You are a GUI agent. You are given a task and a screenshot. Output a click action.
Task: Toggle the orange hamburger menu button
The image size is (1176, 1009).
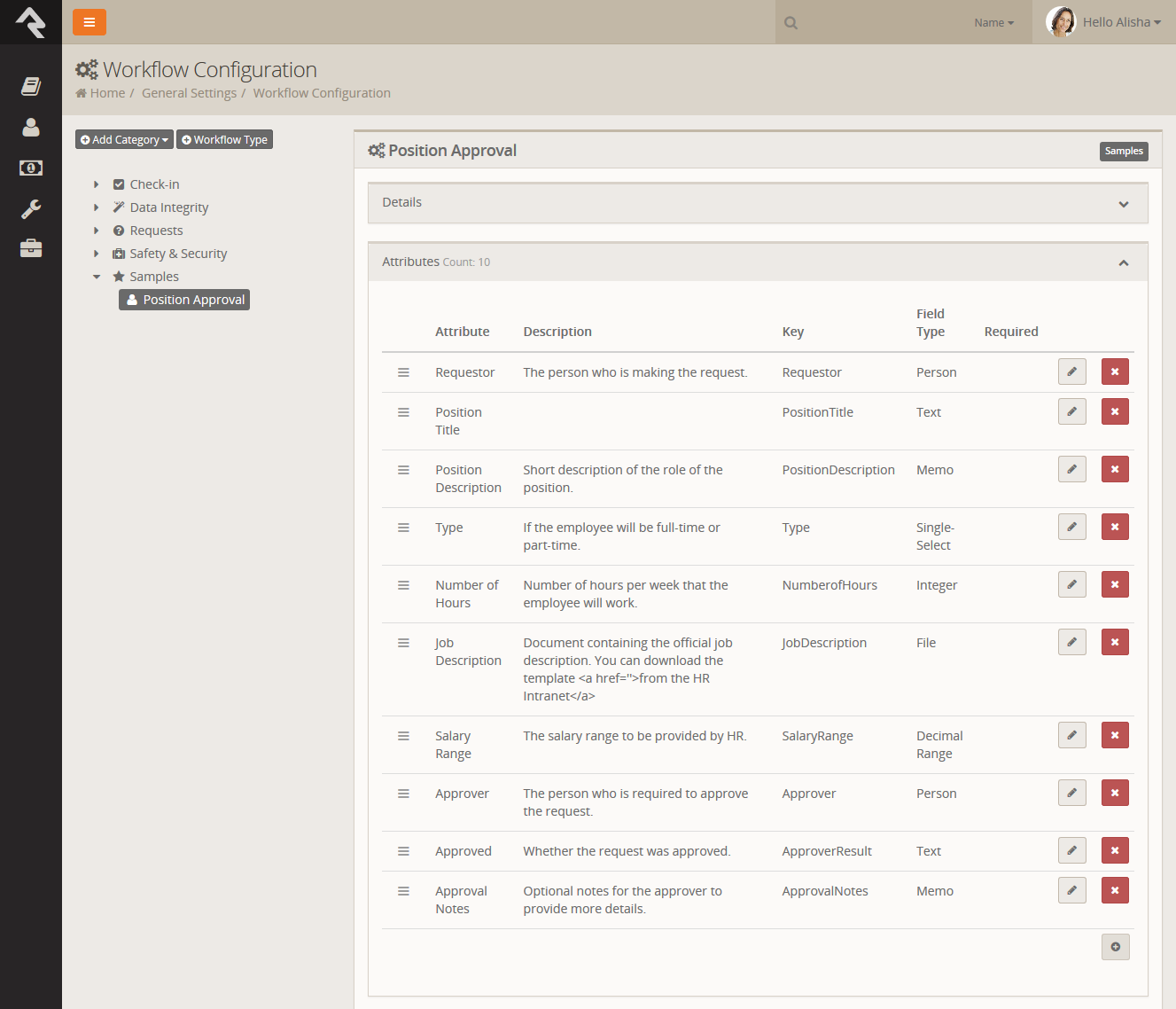[x=90, y=22]
